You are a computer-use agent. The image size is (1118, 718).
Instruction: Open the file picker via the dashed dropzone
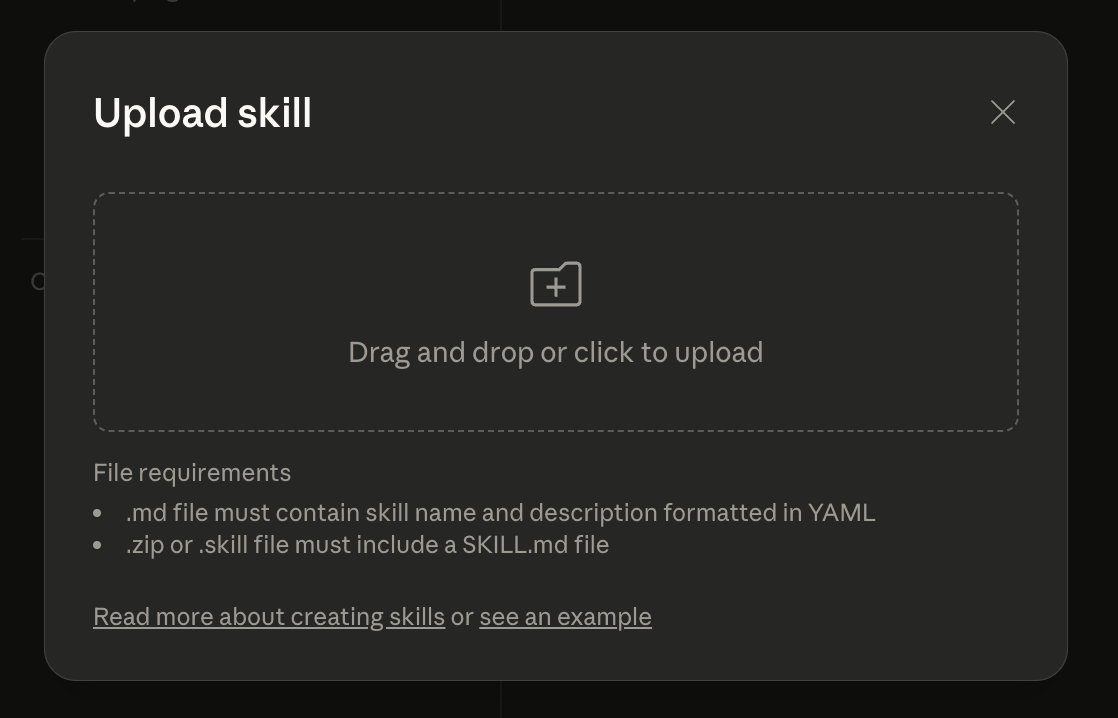[556, 311]
